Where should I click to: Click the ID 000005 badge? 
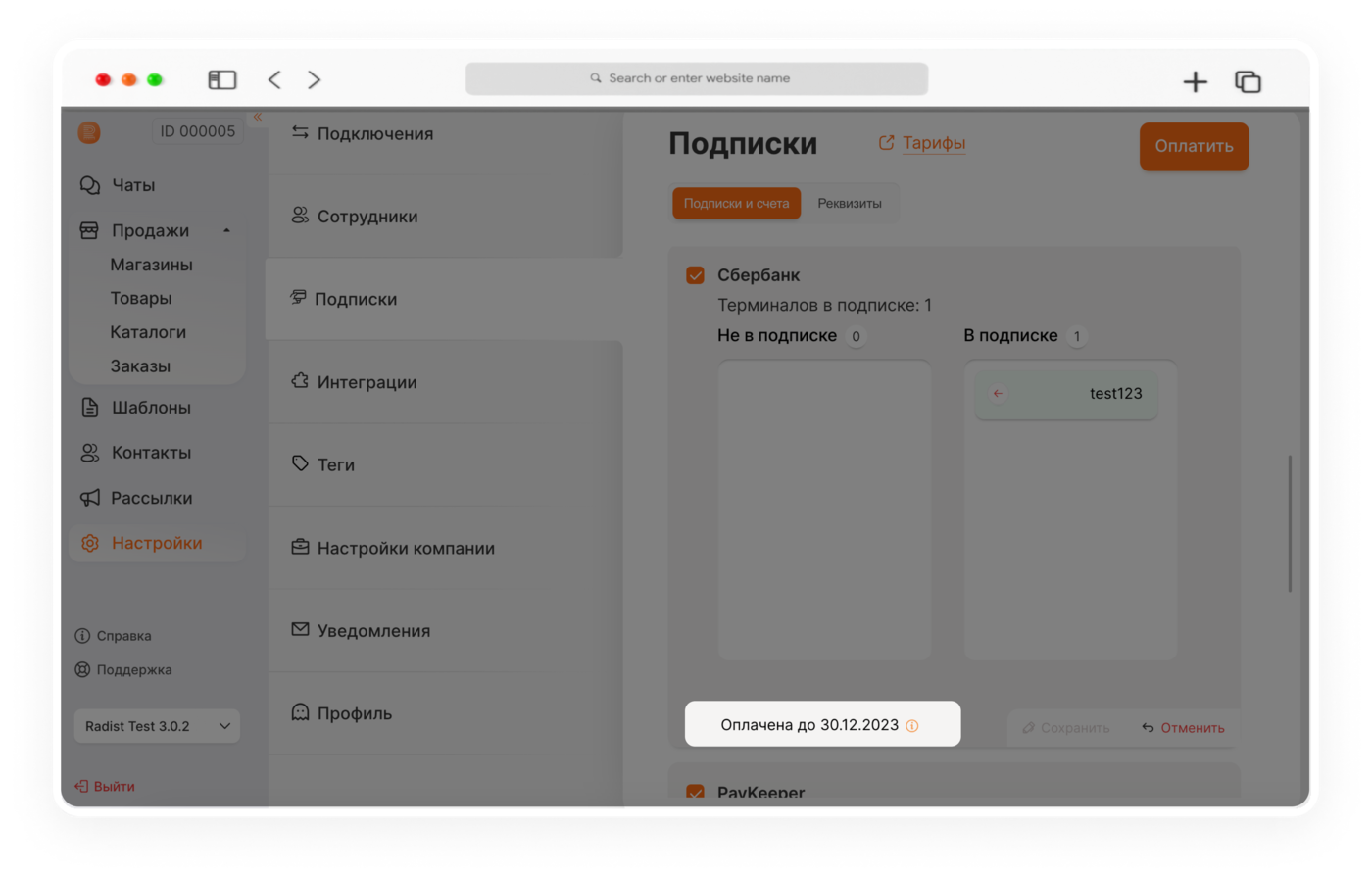[x=197, y=131]
